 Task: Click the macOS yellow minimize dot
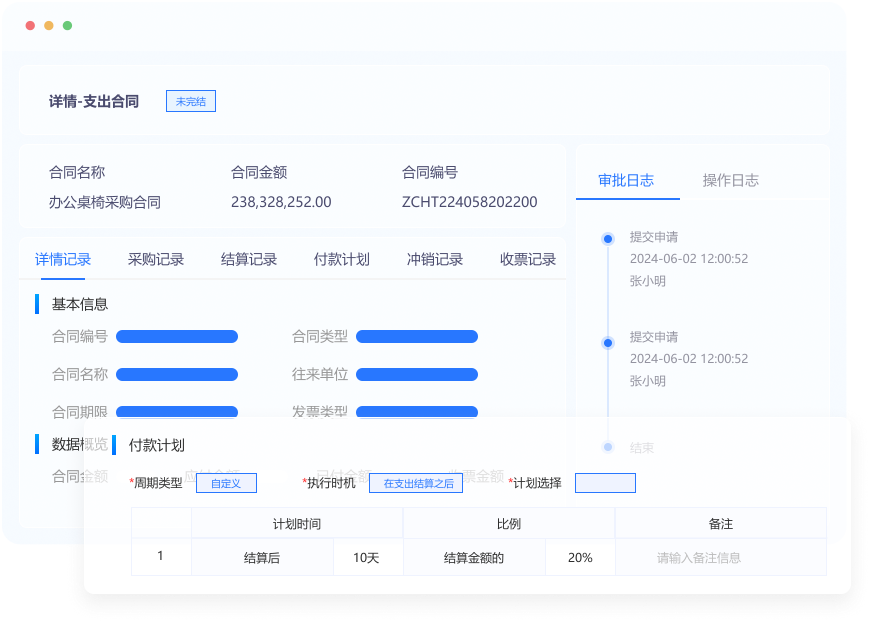49,26
